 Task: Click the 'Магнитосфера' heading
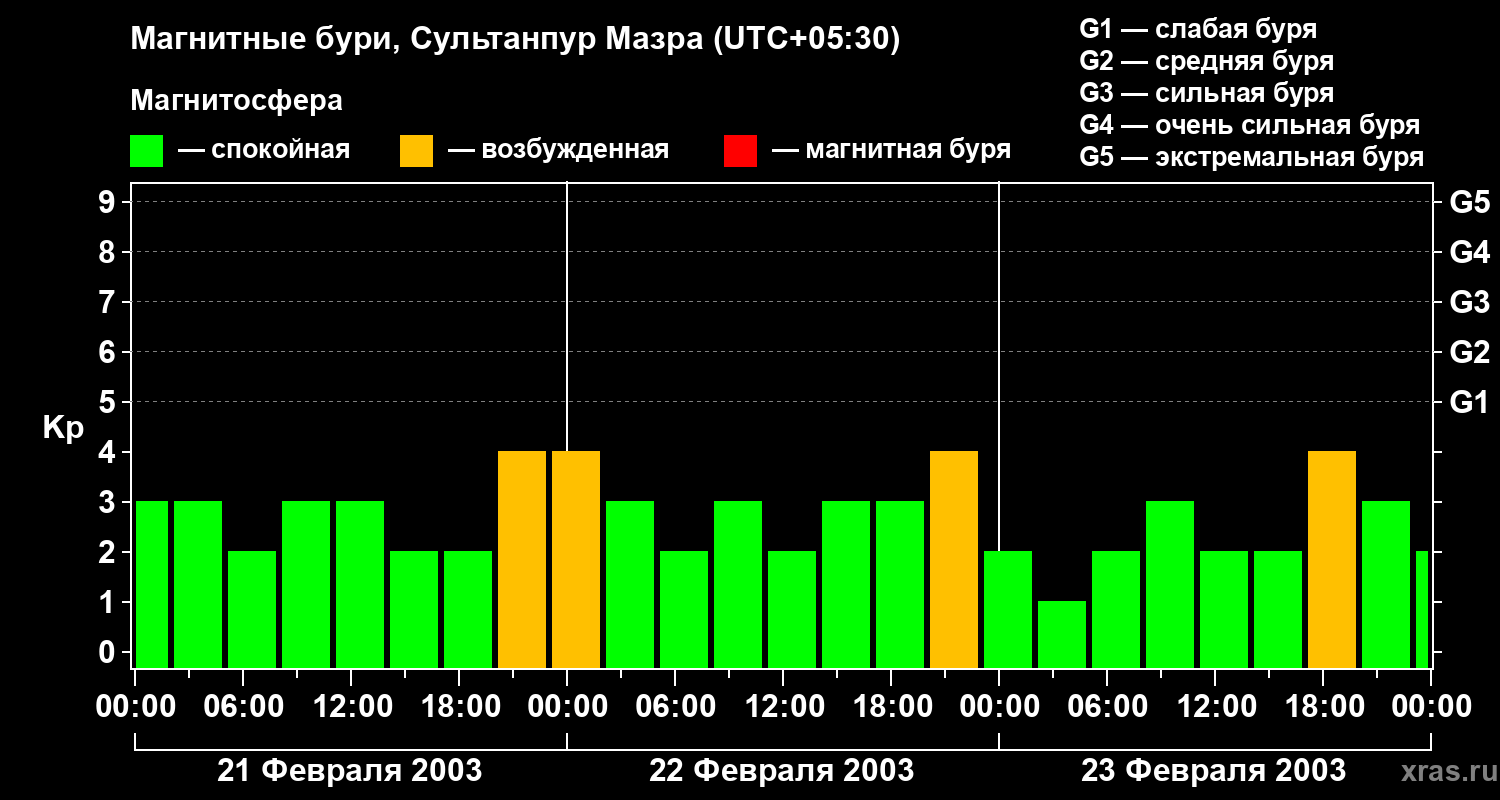coord(237,101)
